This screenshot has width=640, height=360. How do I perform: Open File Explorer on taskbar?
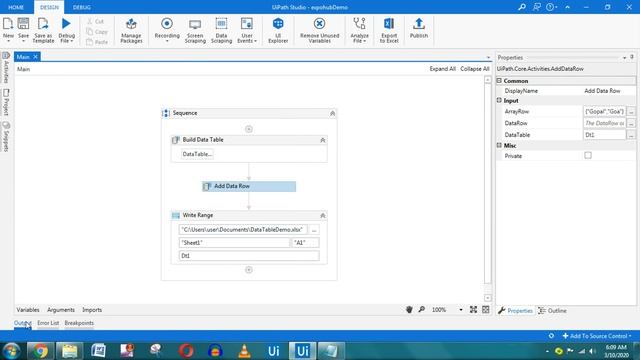[x=69, y=351]
